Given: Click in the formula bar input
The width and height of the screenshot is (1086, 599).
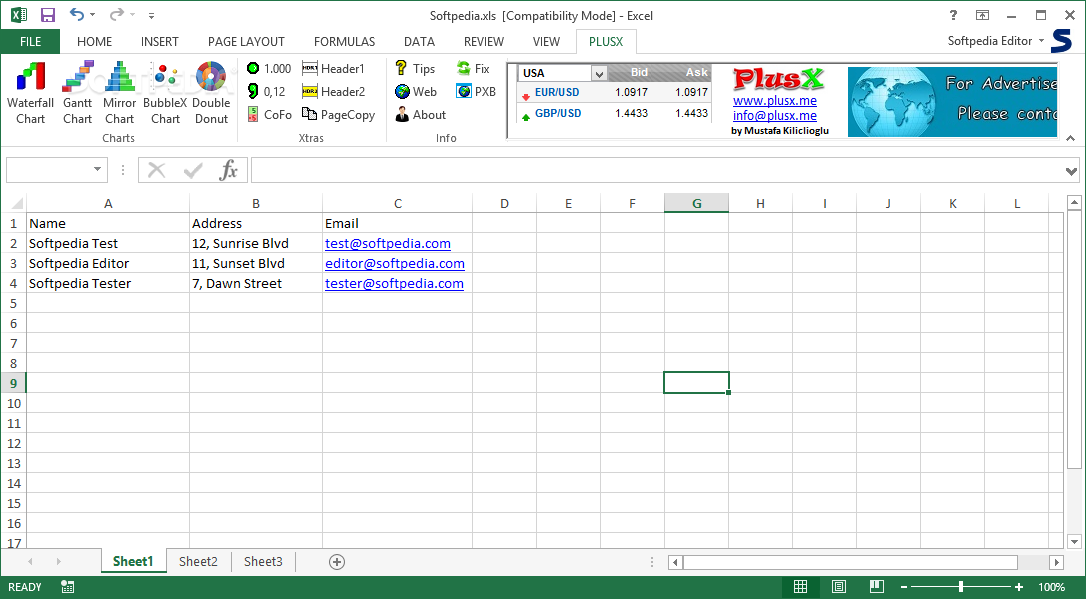Looking at the screenshot, I should pyautogui.click(x=657, y=170).
